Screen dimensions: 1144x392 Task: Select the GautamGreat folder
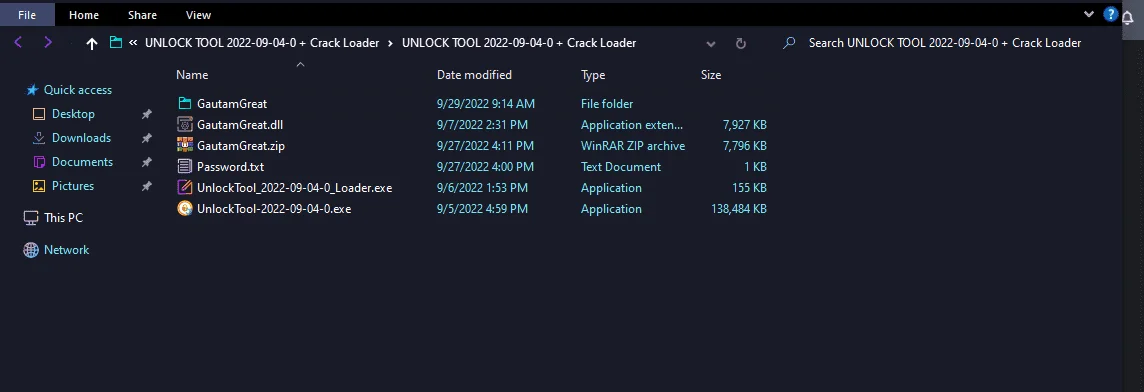click(x=232, y=104)
